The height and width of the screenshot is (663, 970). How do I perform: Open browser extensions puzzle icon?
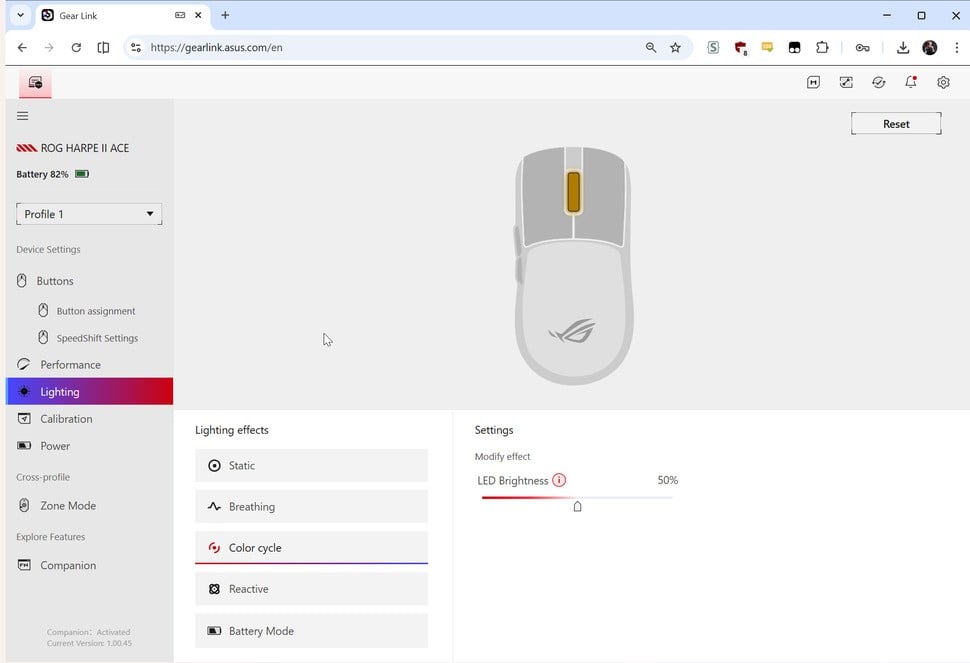[822, 48]
